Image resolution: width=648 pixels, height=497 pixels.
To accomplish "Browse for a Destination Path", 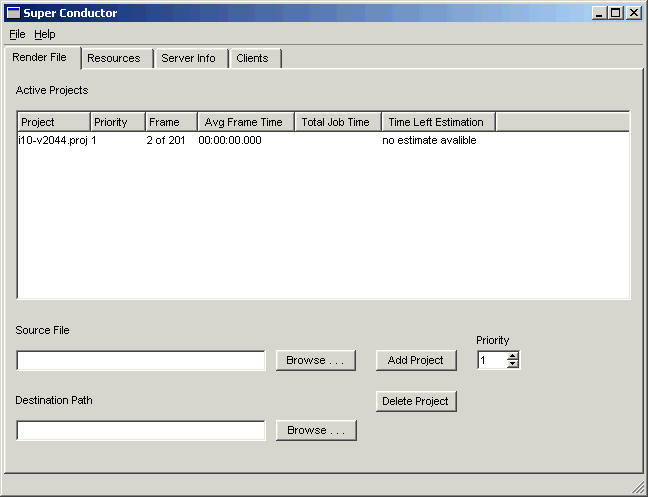I will tap(316, 430).
